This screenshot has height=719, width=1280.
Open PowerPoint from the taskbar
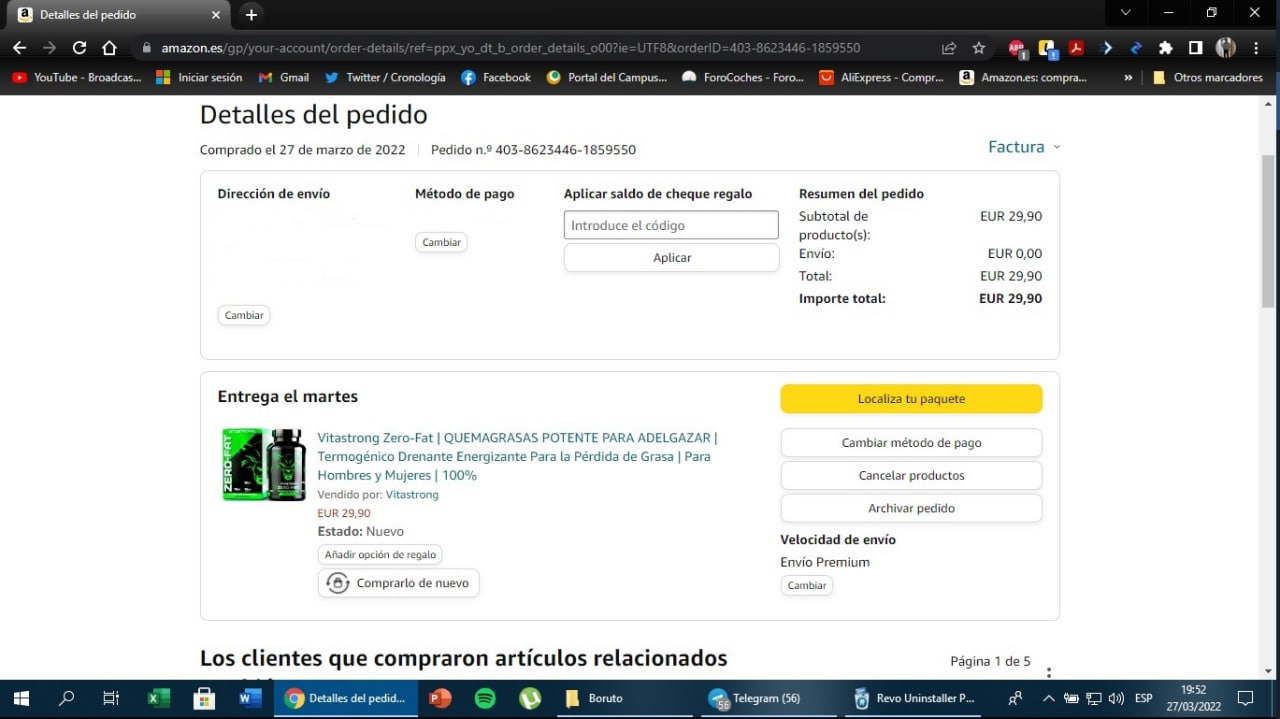(x=439, y=698)
